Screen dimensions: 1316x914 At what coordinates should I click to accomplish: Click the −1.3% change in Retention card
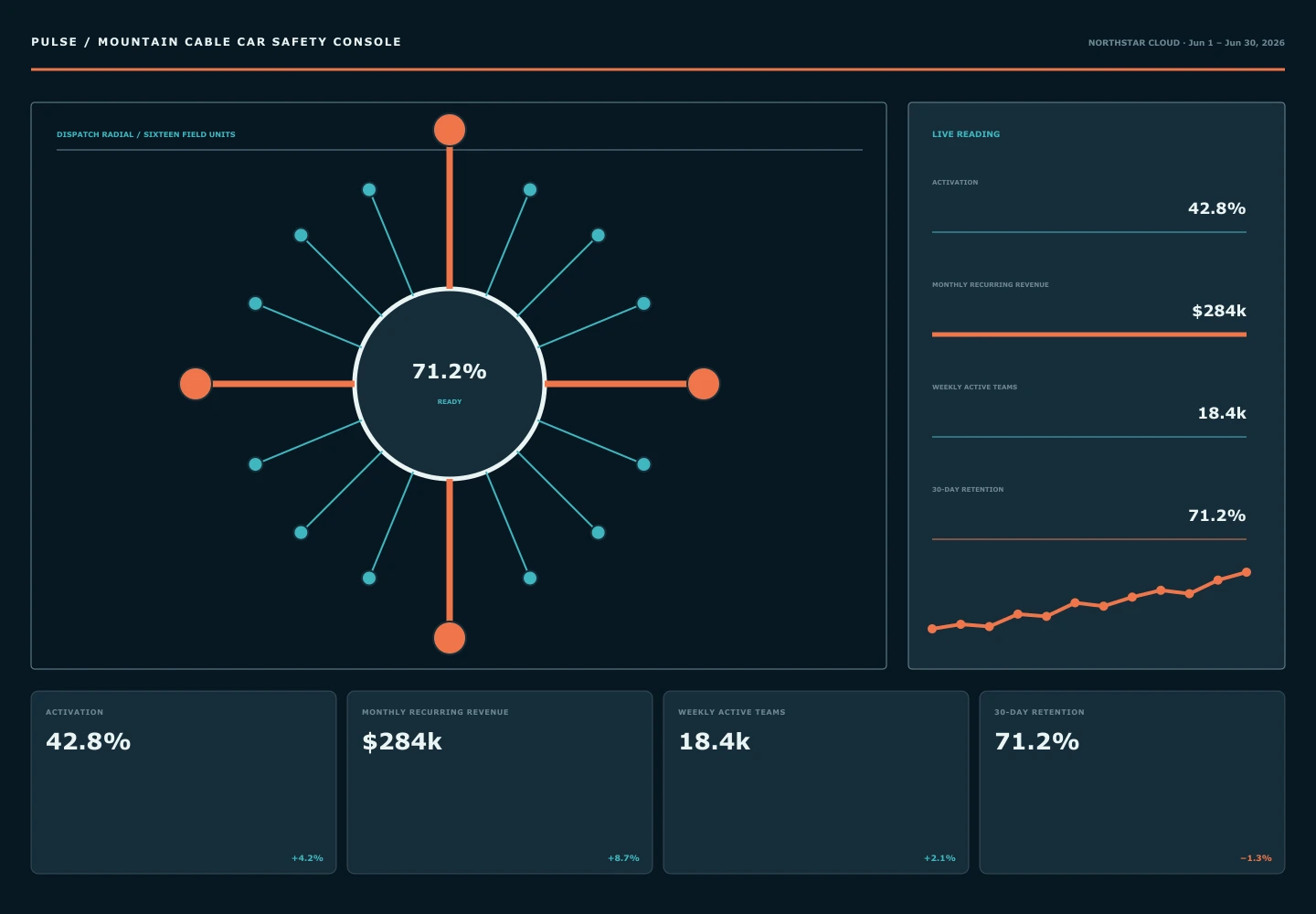(x=1256, y=858)
